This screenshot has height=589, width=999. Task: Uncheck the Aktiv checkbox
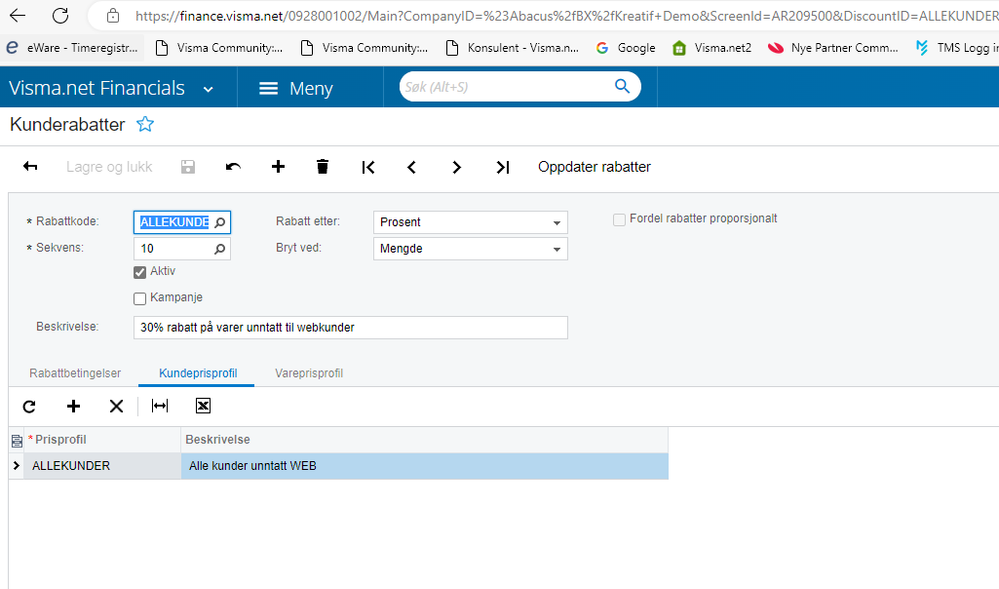pyautogui.click(x=140, y=272)
